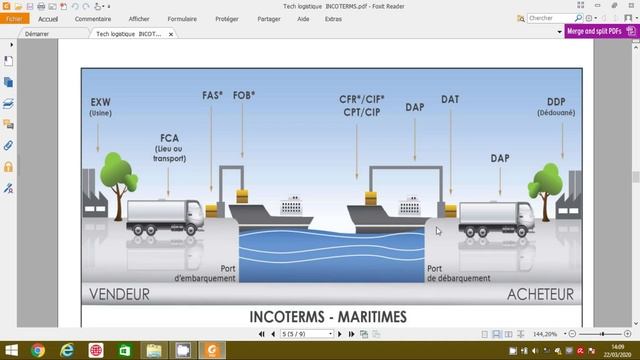Click the previous view icon
Screen dimensions: 640x360
pyautogui.click(x=364, y=334)
